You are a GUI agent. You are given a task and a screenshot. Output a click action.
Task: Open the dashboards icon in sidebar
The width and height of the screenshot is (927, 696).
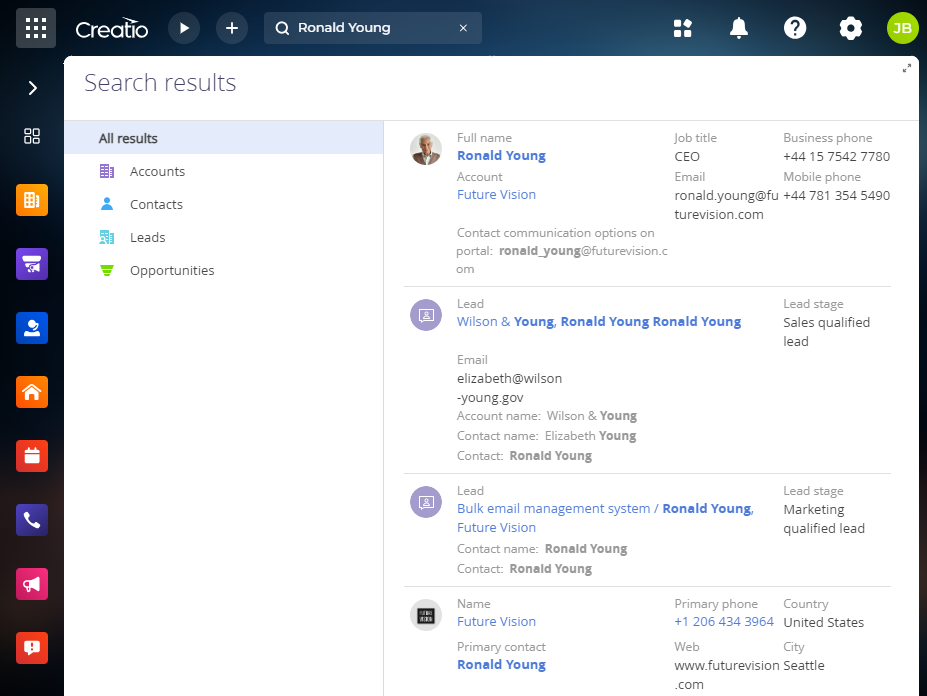32,136
